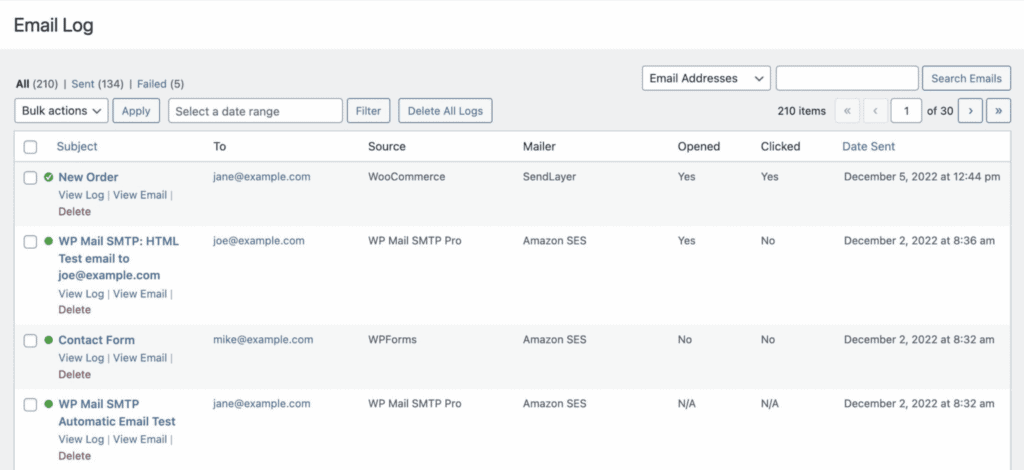Click the current page number field
Image resolution: width=1024 pixels, height=470 pixels.
906,111
